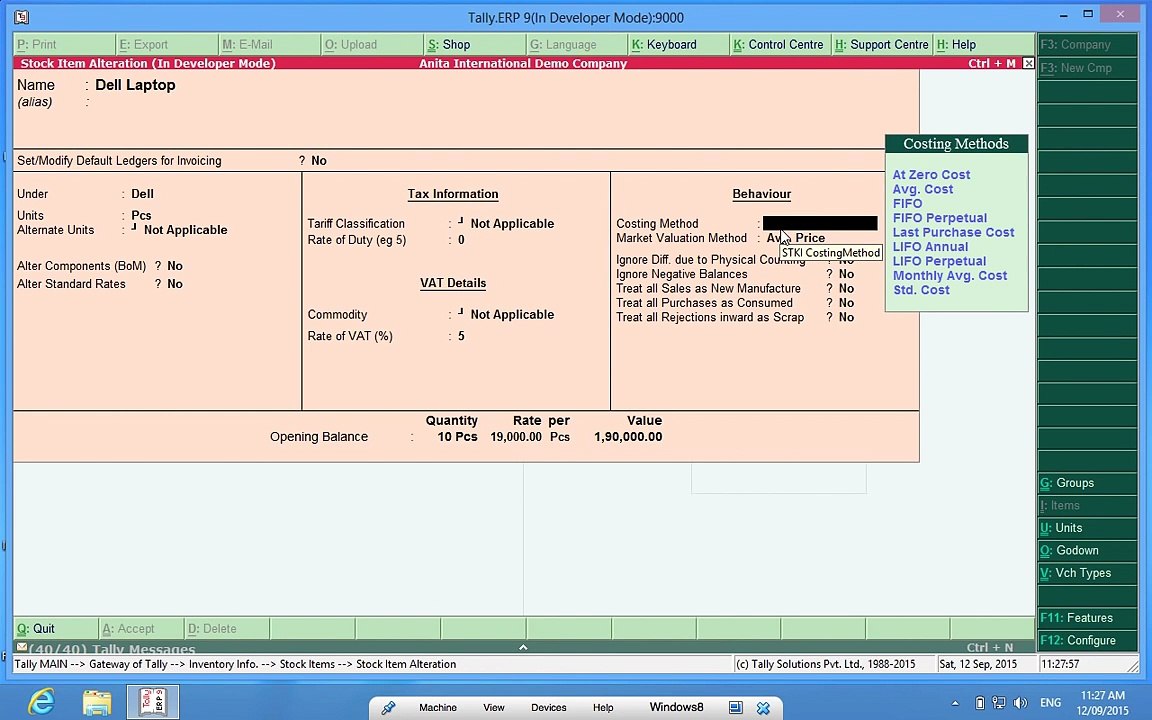Toggle Treat all Rejections inward as Scrap
Viewport: 1152px width, 720px height.
click(x=846, y=317)
